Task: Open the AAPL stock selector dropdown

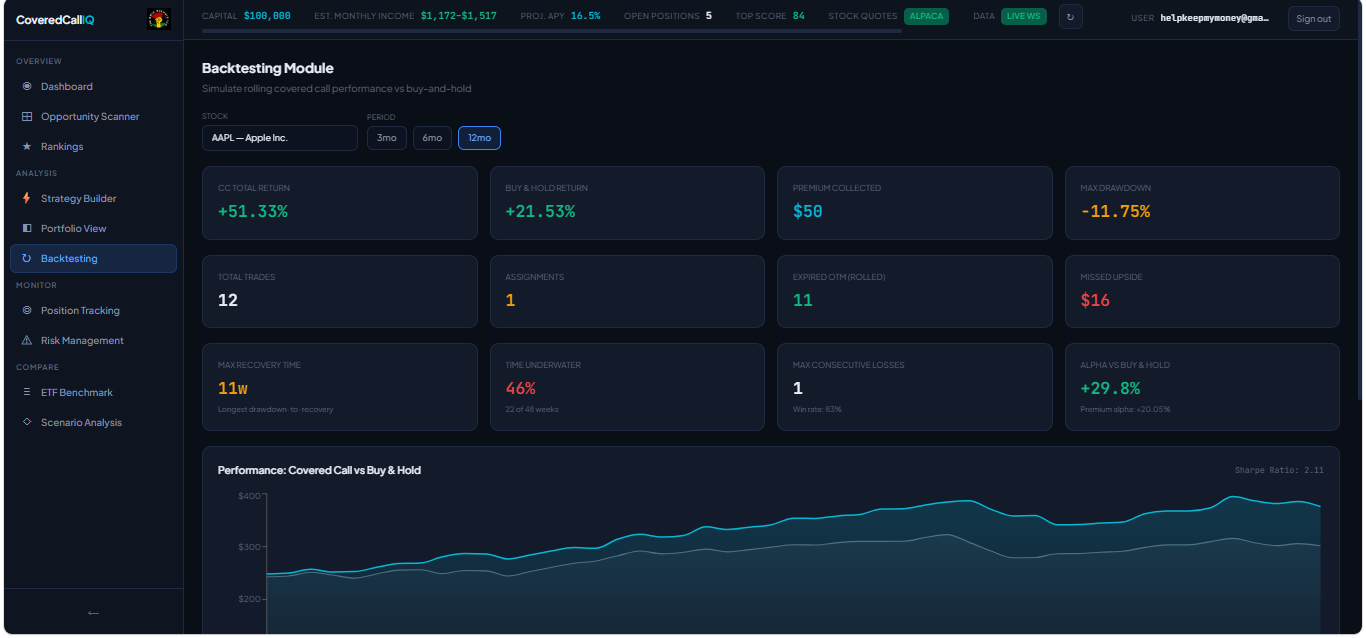Action: point(279,138)
